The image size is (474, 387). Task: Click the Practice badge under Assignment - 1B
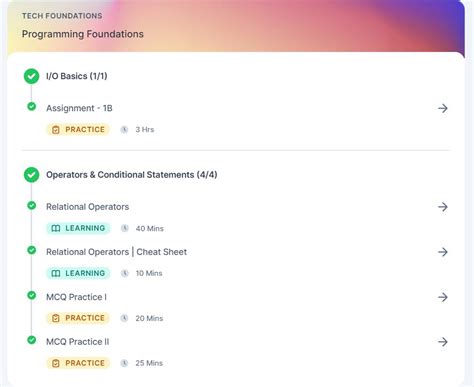tap(78, 129)
